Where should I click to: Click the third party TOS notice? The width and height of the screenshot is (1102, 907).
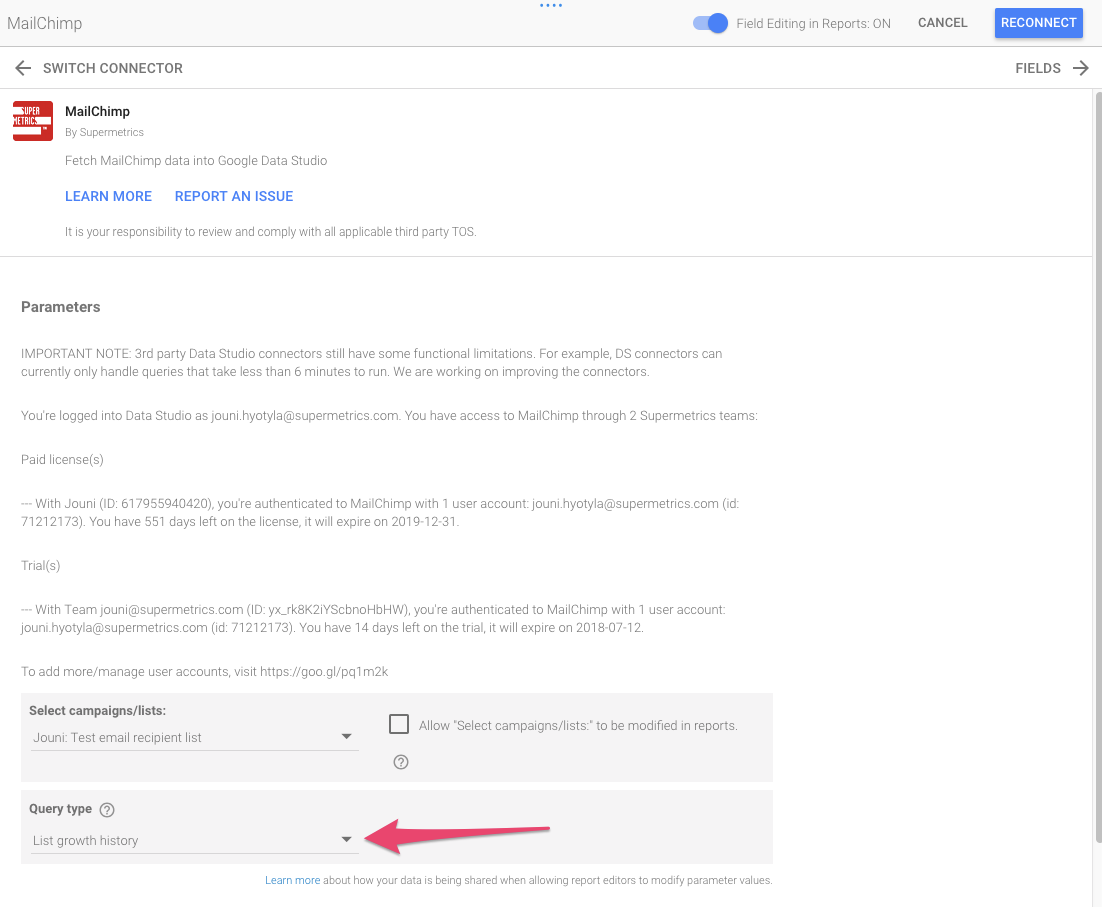(271, 232)
